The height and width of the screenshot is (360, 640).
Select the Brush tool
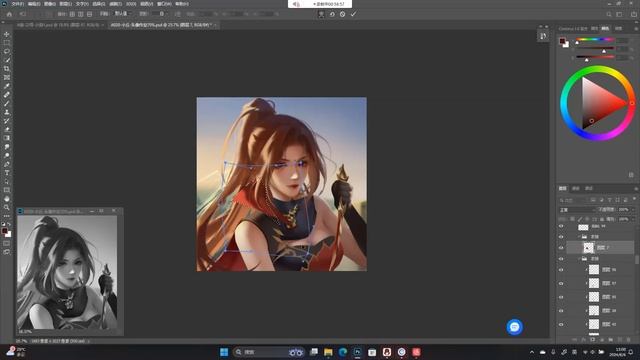[7, 103]
